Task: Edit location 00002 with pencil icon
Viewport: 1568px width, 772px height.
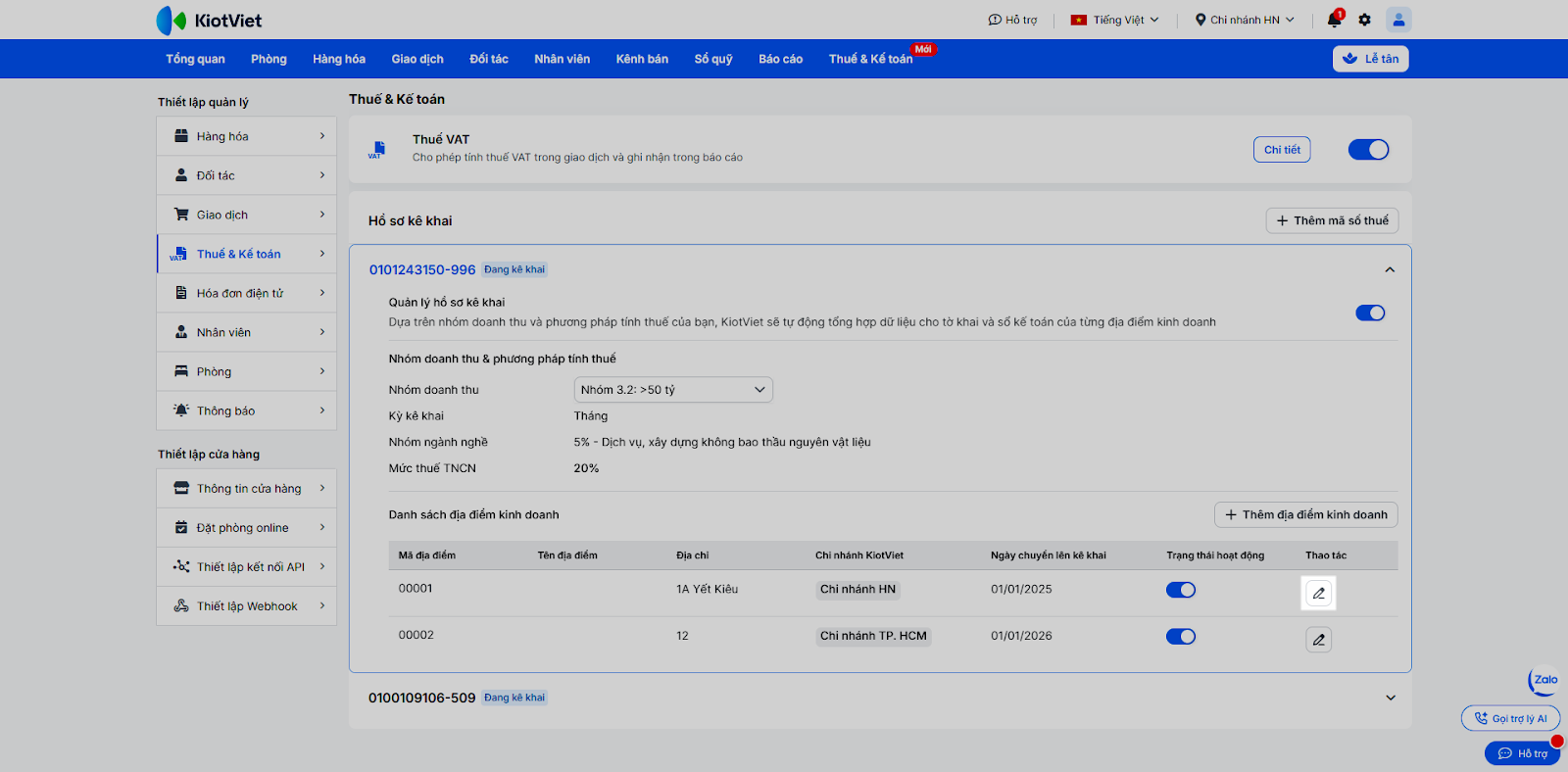Action: click(x=1318, y=640)
